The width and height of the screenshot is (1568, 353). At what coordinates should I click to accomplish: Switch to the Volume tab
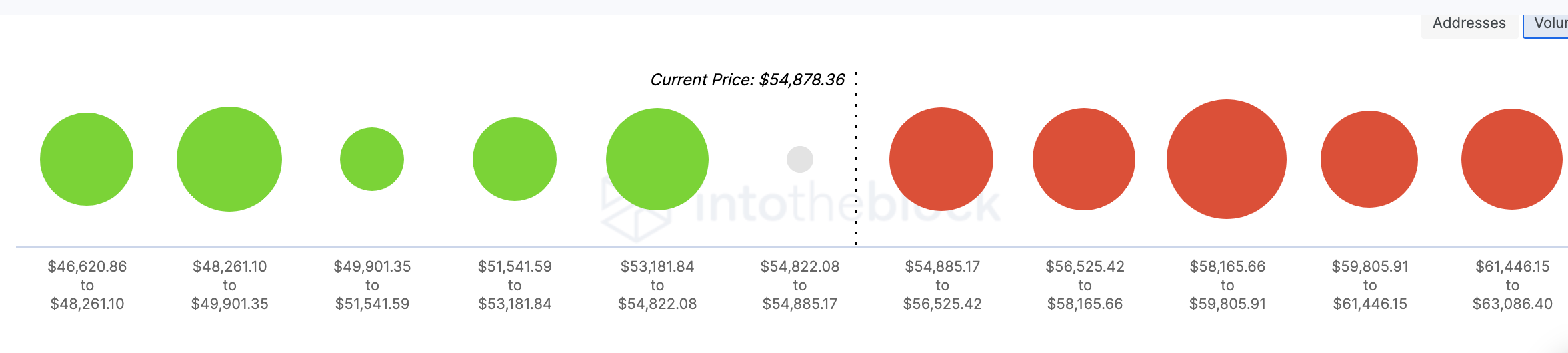coord(1548,23)
